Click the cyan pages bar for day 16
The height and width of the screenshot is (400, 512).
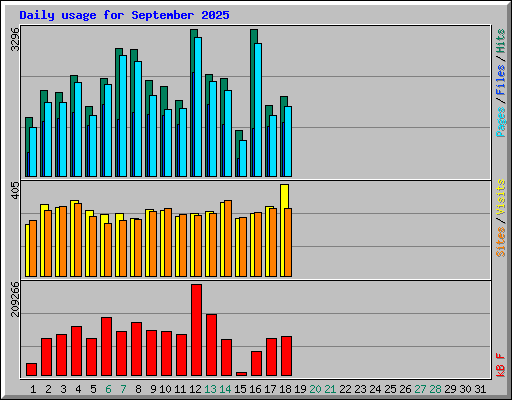point(258,110)
